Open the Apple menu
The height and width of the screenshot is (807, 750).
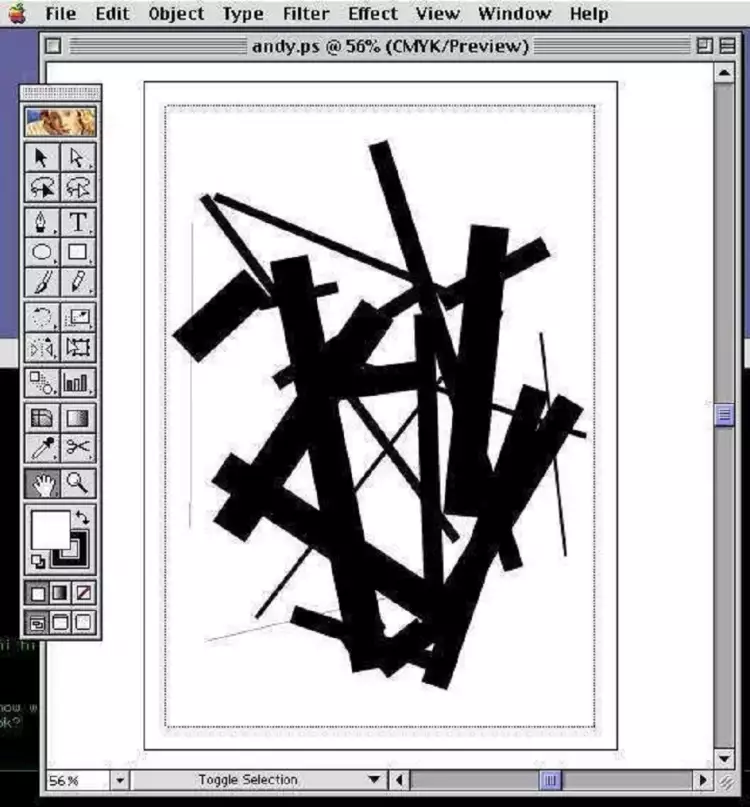[x=17, y=13]
